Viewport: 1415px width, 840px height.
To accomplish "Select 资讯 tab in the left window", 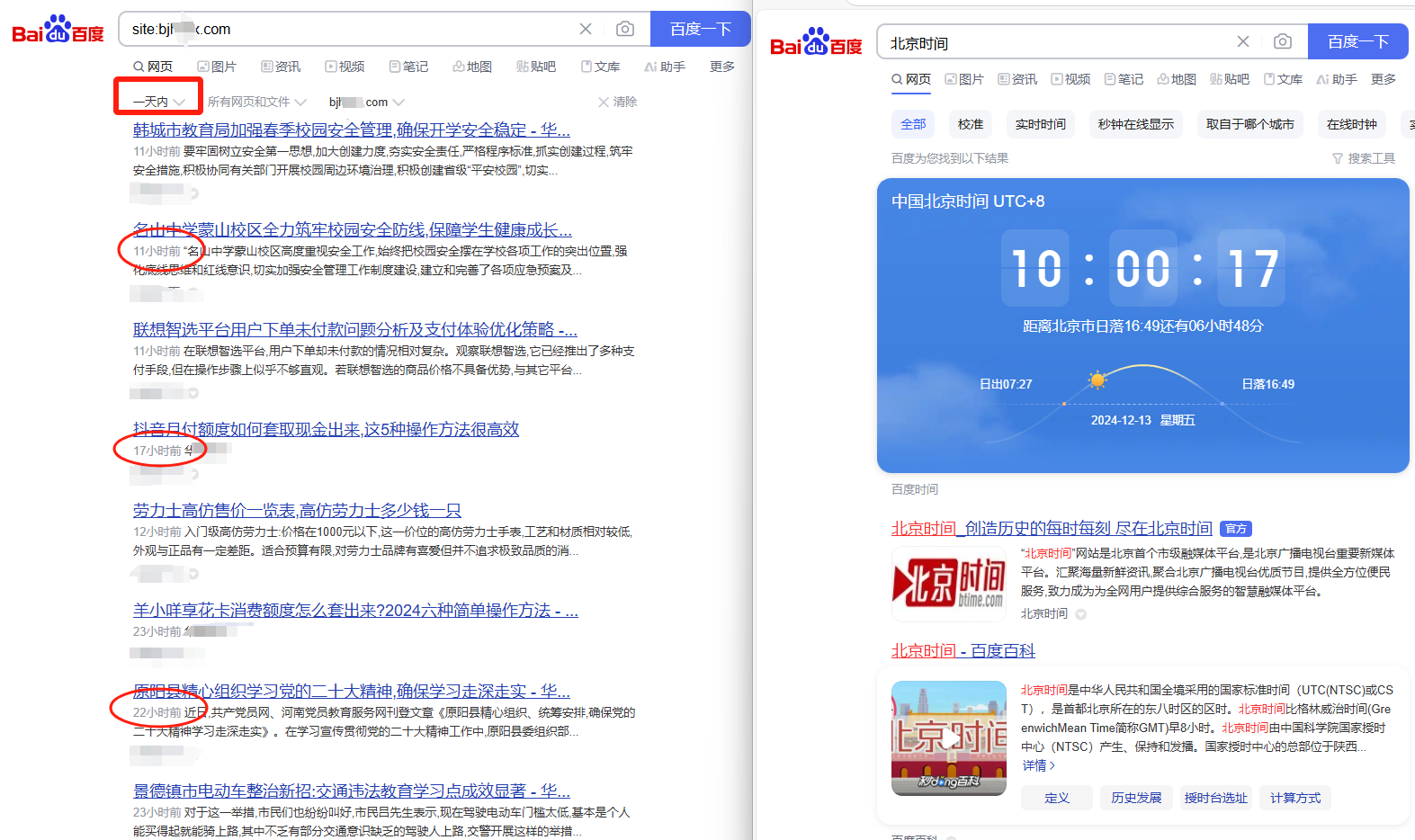I will [x=281, y=67].
